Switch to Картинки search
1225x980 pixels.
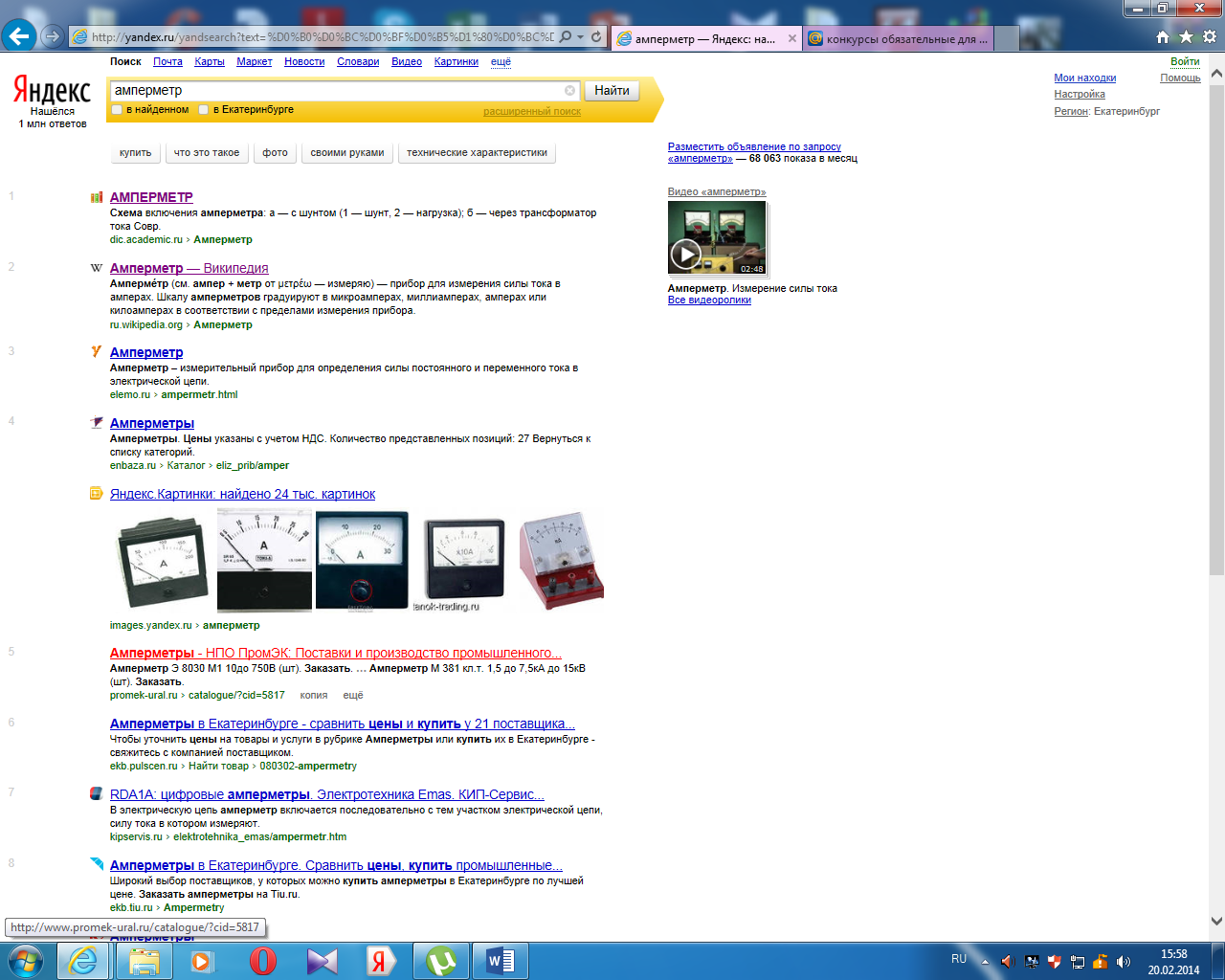[457, 61]
